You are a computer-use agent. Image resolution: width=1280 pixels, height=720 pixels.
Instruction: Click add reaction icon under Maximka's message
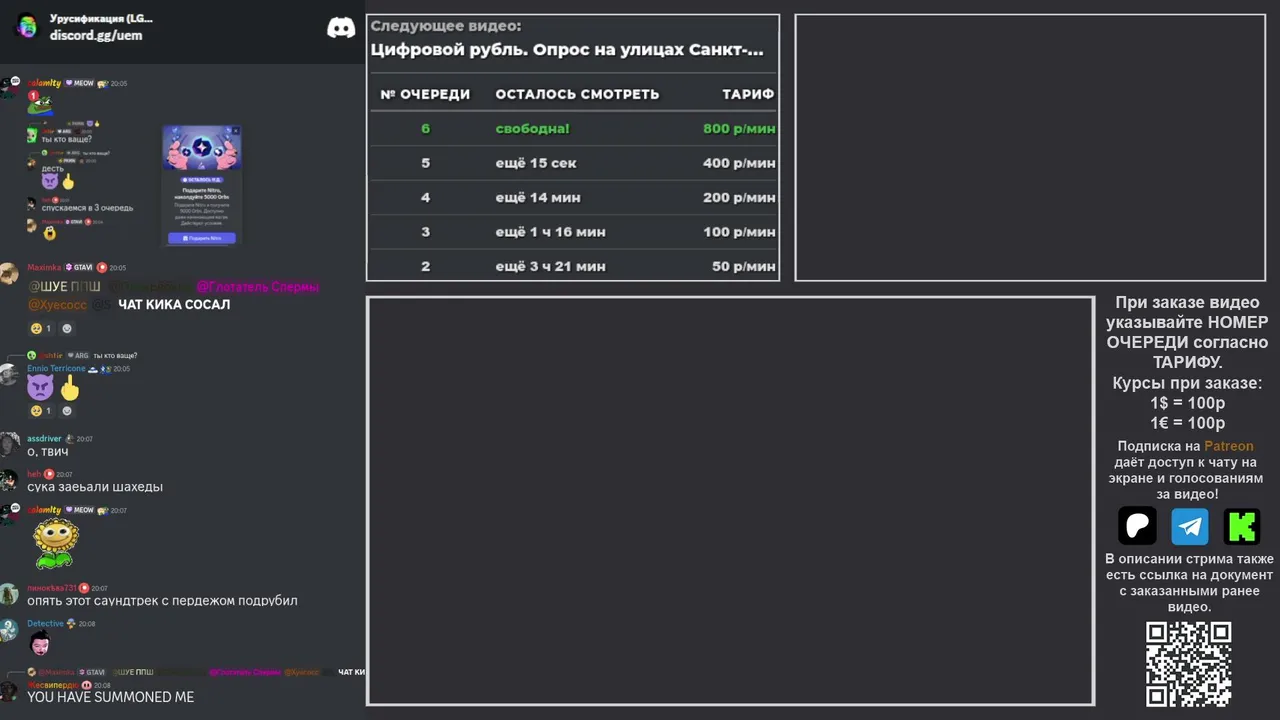pos(67,328)
